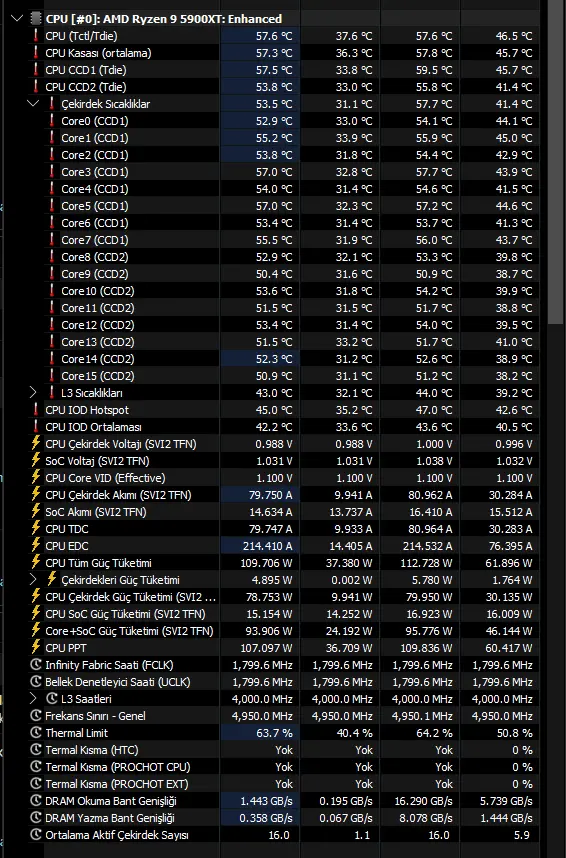Select the CPU Çekirdek Akımı (SVI2 TFN) row
The height and width of the screenshot is (858, 566).
pyautogui.click(x=283, y=495)
